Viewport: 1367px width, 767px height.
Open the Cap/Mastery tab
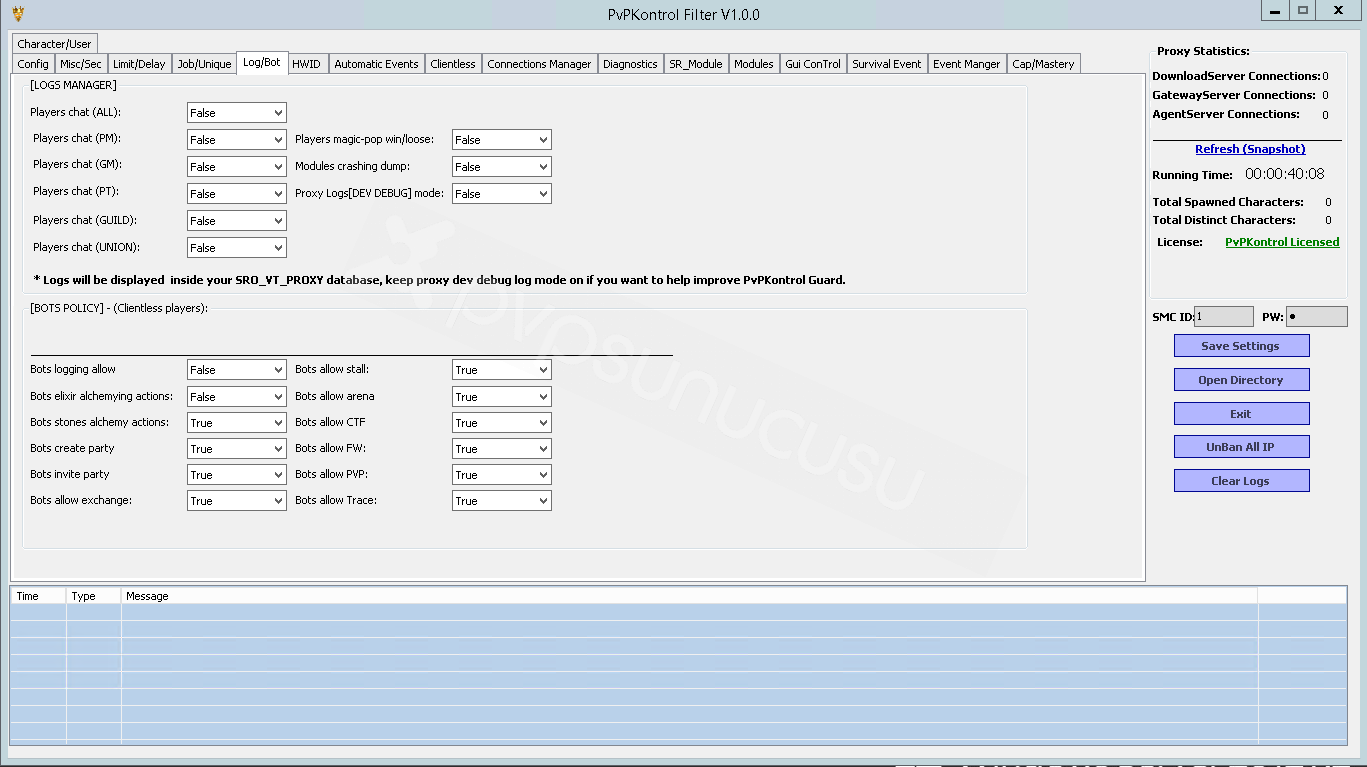tap(1043, 64)
